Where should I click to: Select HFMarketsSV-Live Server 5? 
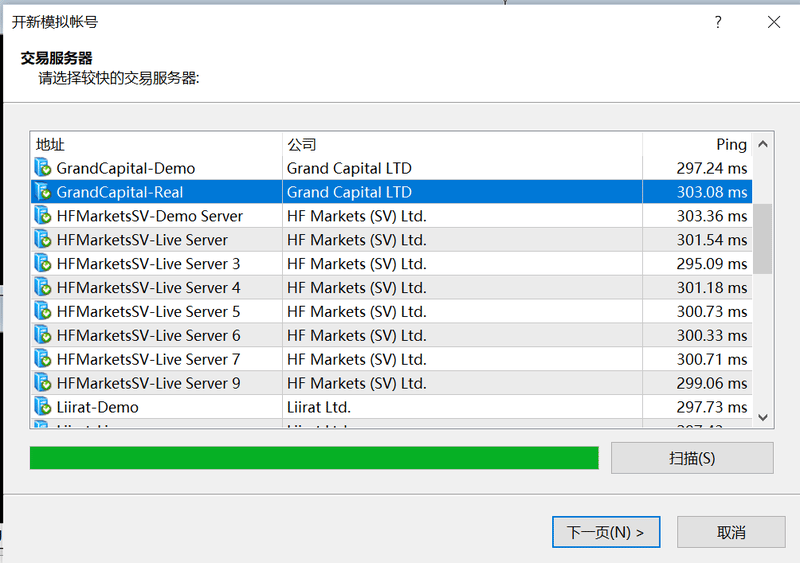[x=148, y=312]
